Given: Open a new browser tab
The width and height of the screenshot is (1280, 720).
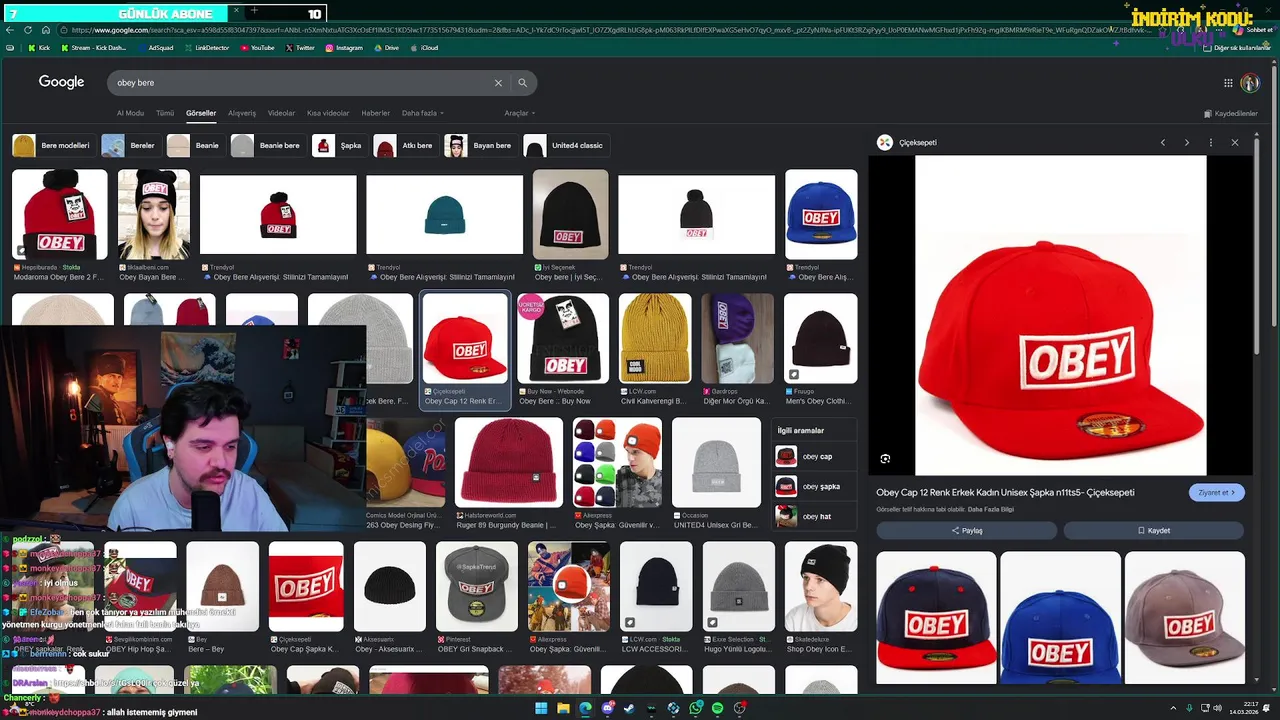Looking at the screenshot, I should [254, 12].
